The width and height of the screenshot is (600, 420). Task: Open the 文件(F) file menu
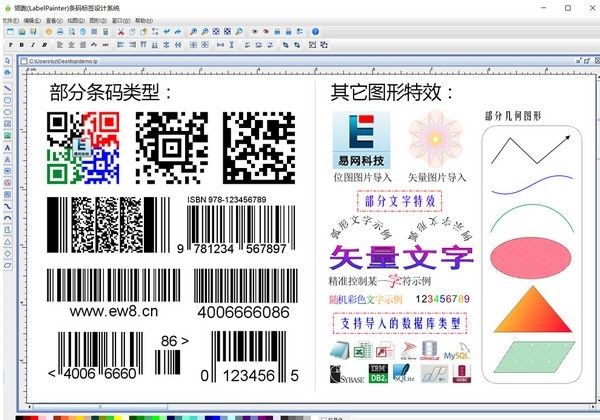pyautogui.click(x=10, y=21)
